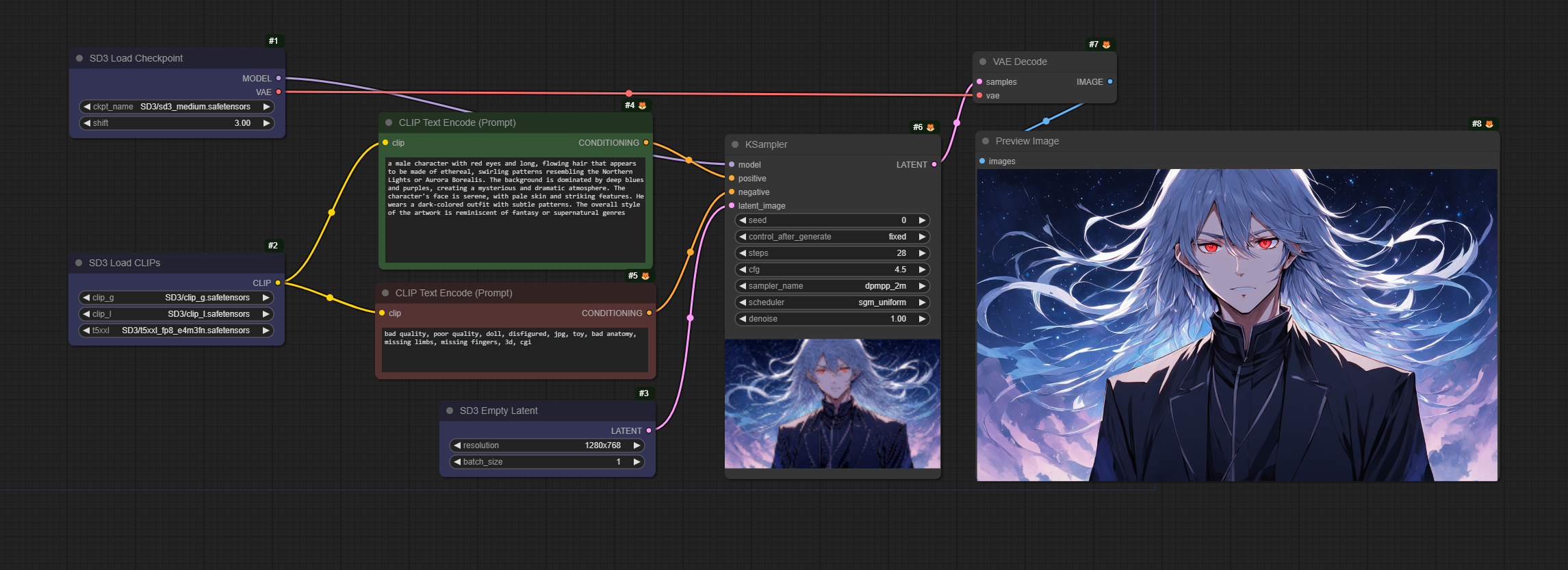The image size is (1568, 570).
Task: Open the sampler_name dpmpp_2m dropdown
Action: pyautogui.click(x=832, y=286)
